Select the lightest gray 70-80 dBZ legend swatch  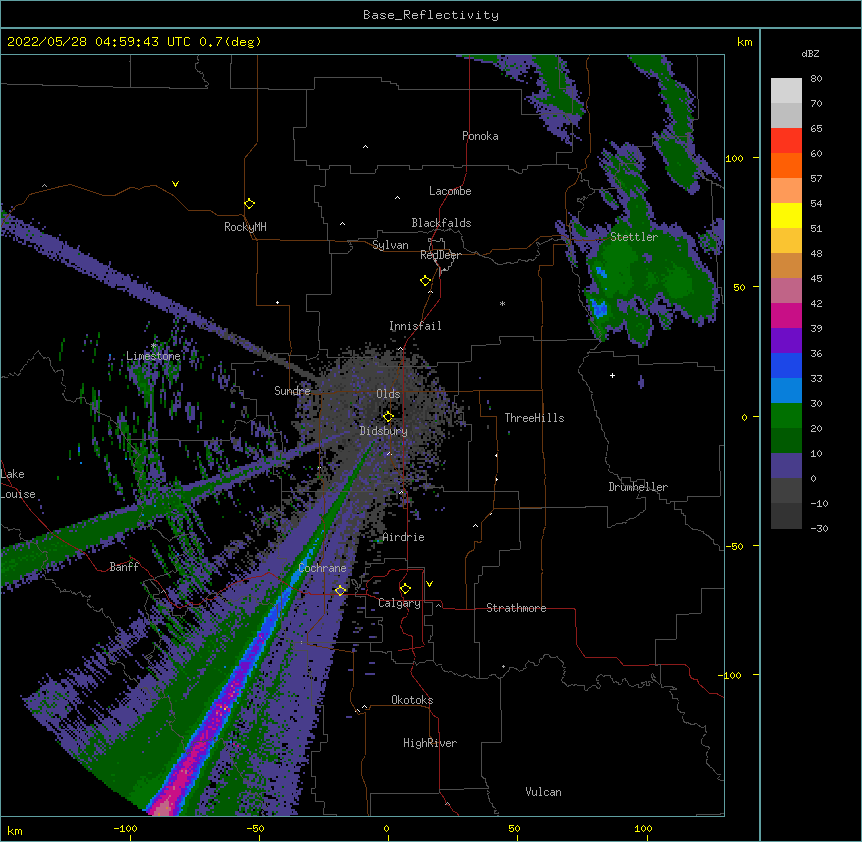point(786,90)
